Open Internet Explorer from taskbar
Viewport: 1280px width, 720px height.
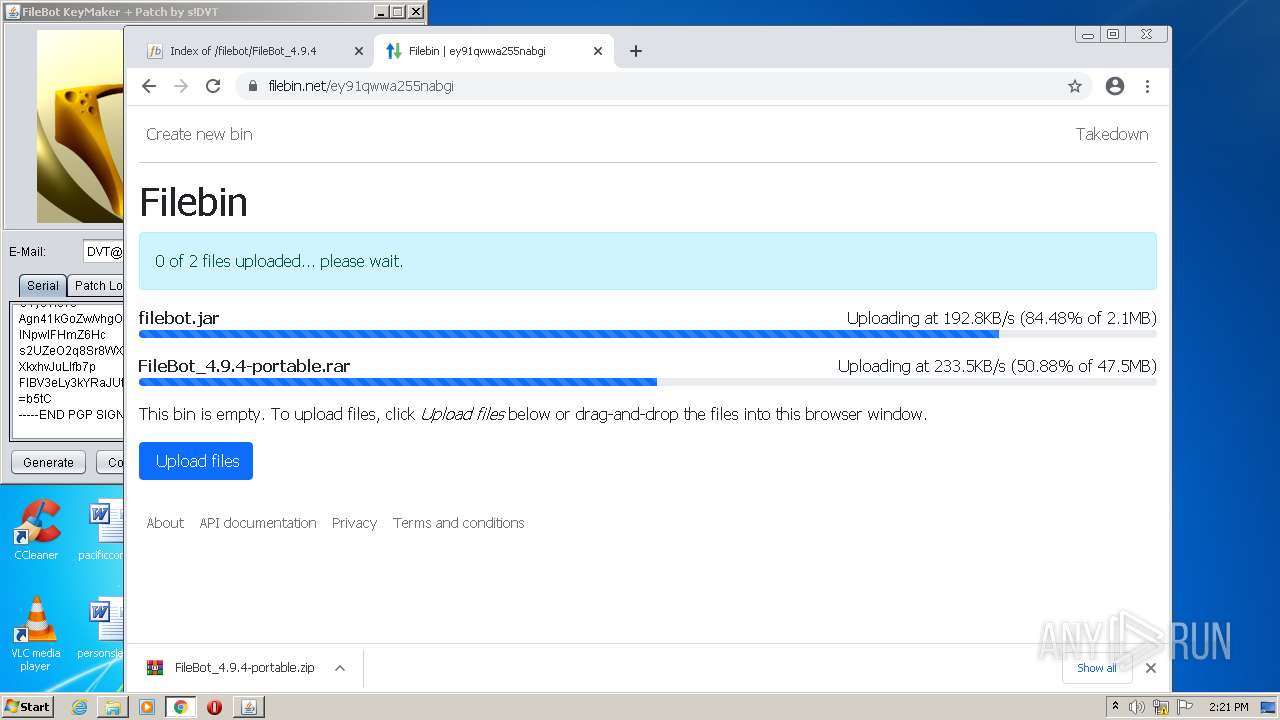coord(79,707)
